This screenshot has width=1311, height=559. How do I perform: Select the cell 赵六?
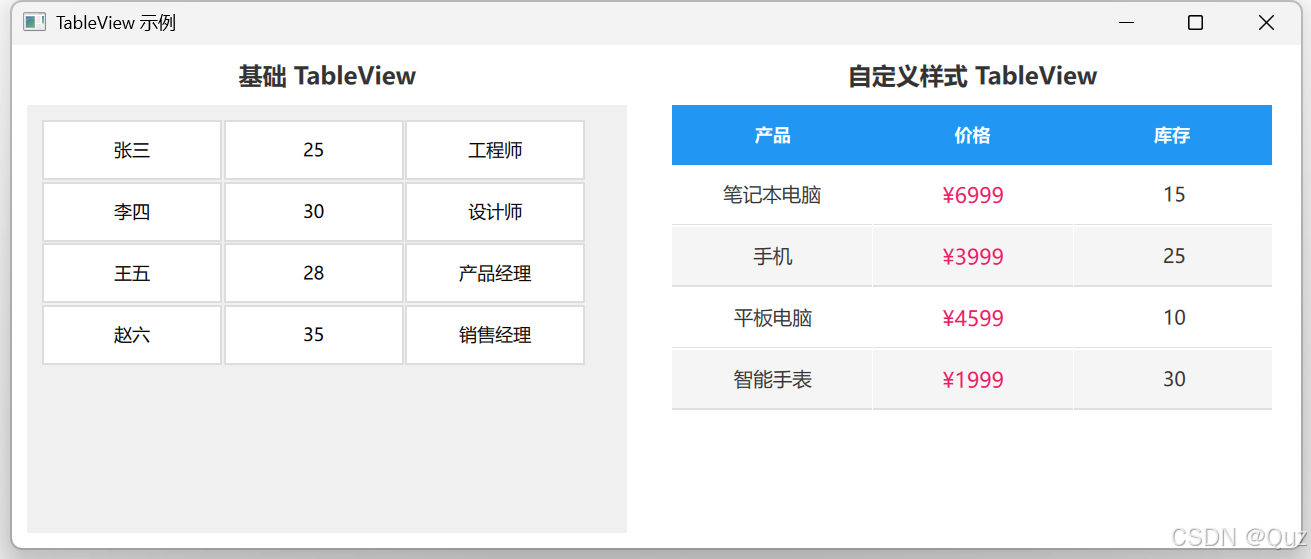pos(132,335)
